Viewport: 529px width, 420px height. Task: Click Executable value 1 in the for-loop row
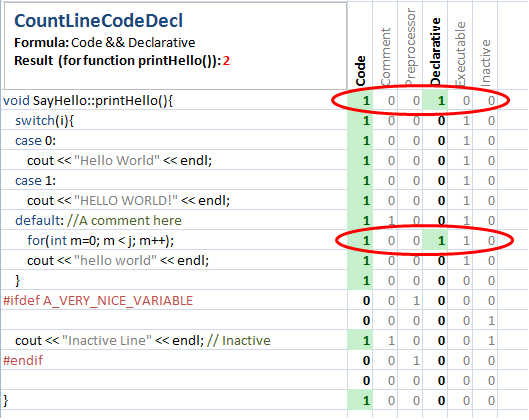pyautogui.click(x=466, y=241)
